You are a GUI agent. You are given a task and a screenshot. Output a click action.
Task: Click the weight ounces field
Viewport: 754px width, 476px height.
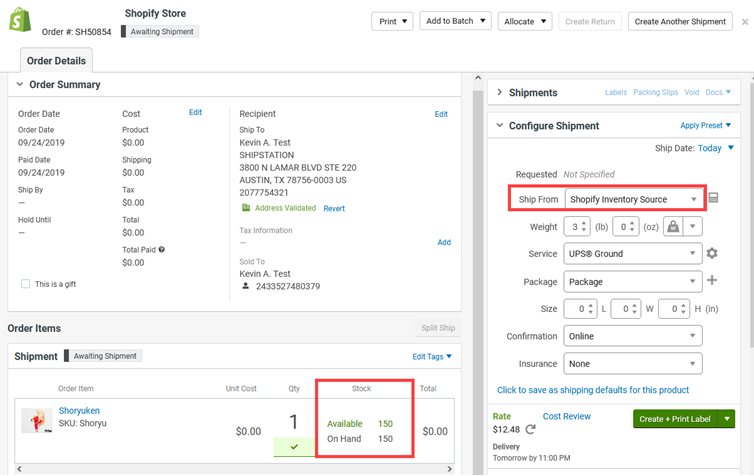point(625,226)
